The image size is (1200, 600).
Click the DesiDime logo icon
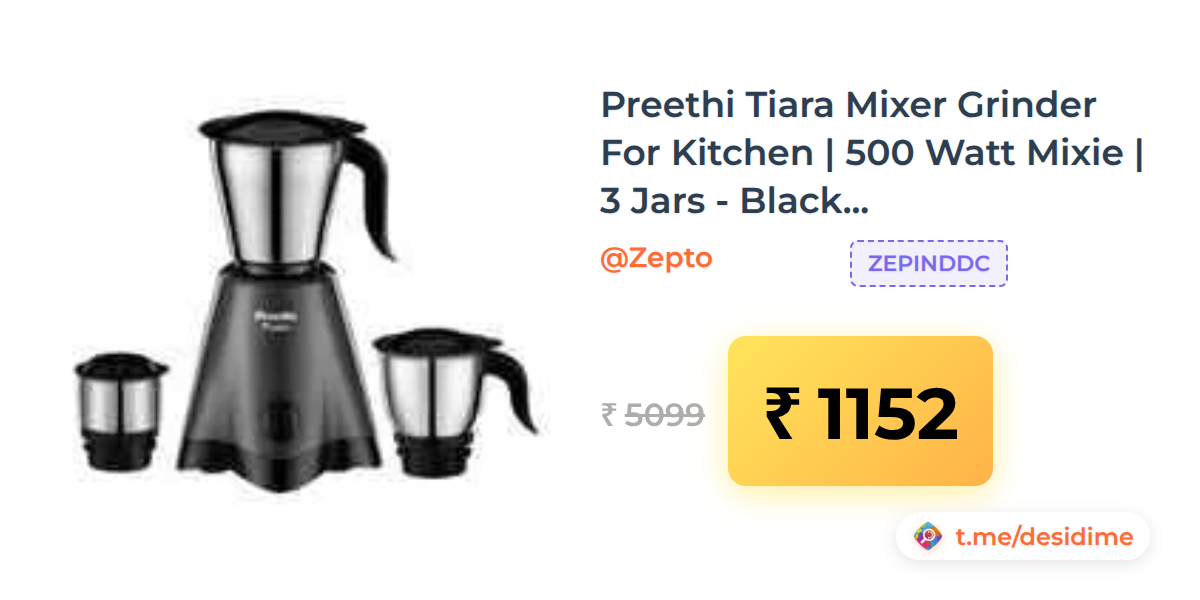pyautogui.click(x=929, y=537)
